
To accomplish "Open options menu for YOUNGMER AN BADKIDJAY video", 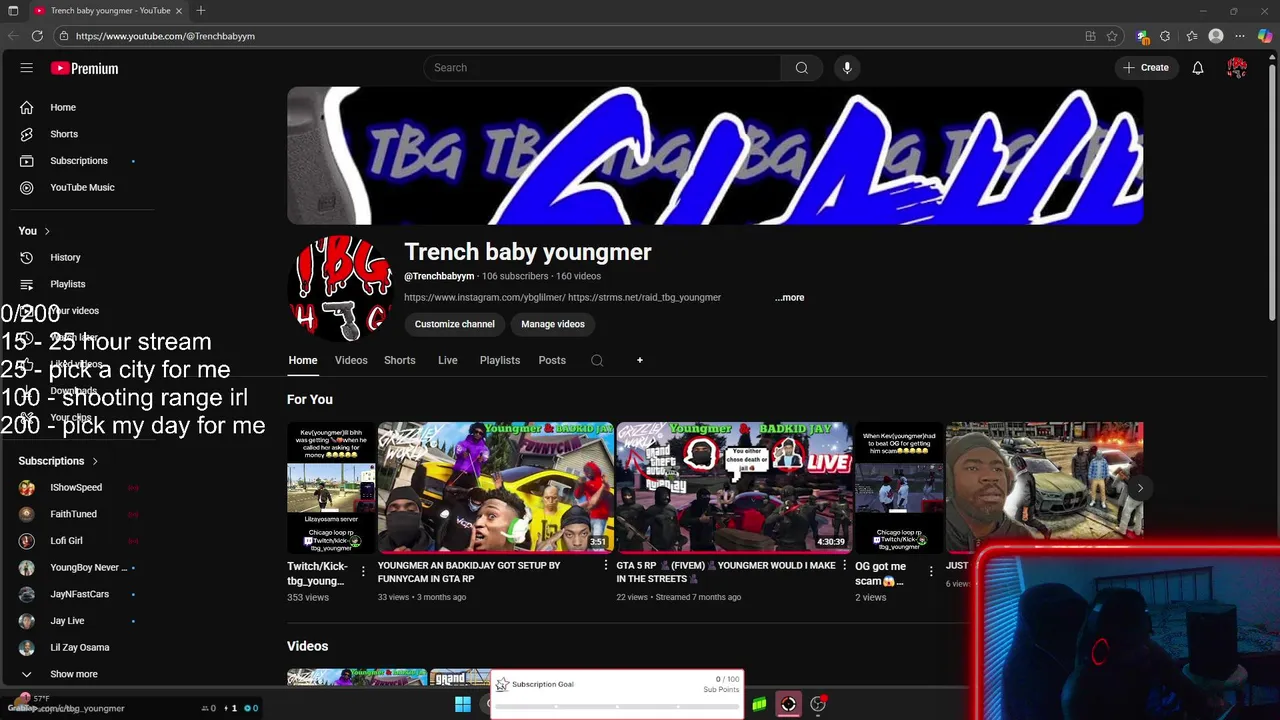I will point(605,566).
